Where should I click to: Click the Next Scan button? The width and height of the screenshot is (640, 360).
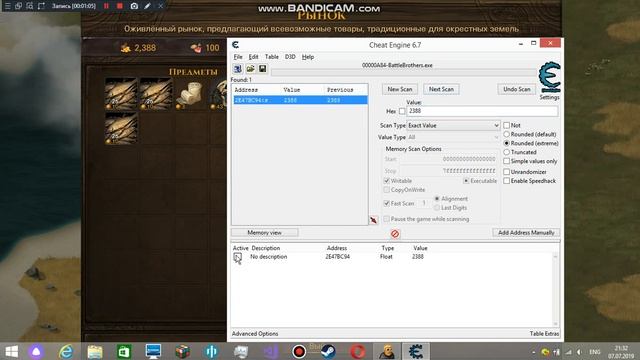pos(441,89)
